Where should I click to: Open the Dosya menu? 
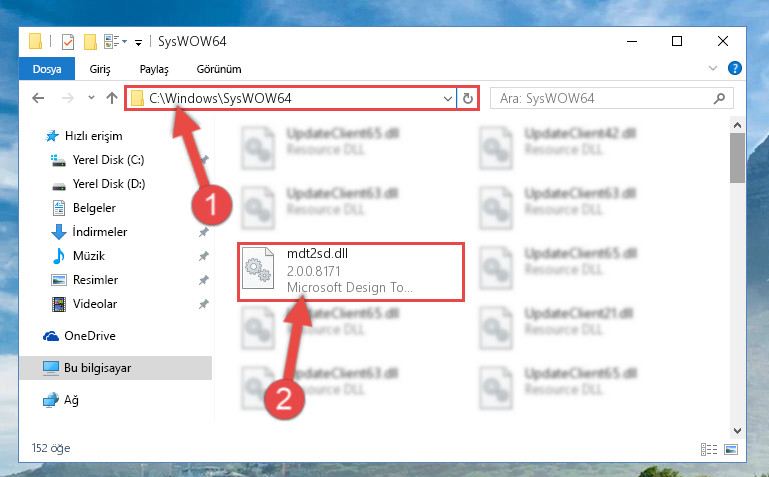(x=47, y=69)
